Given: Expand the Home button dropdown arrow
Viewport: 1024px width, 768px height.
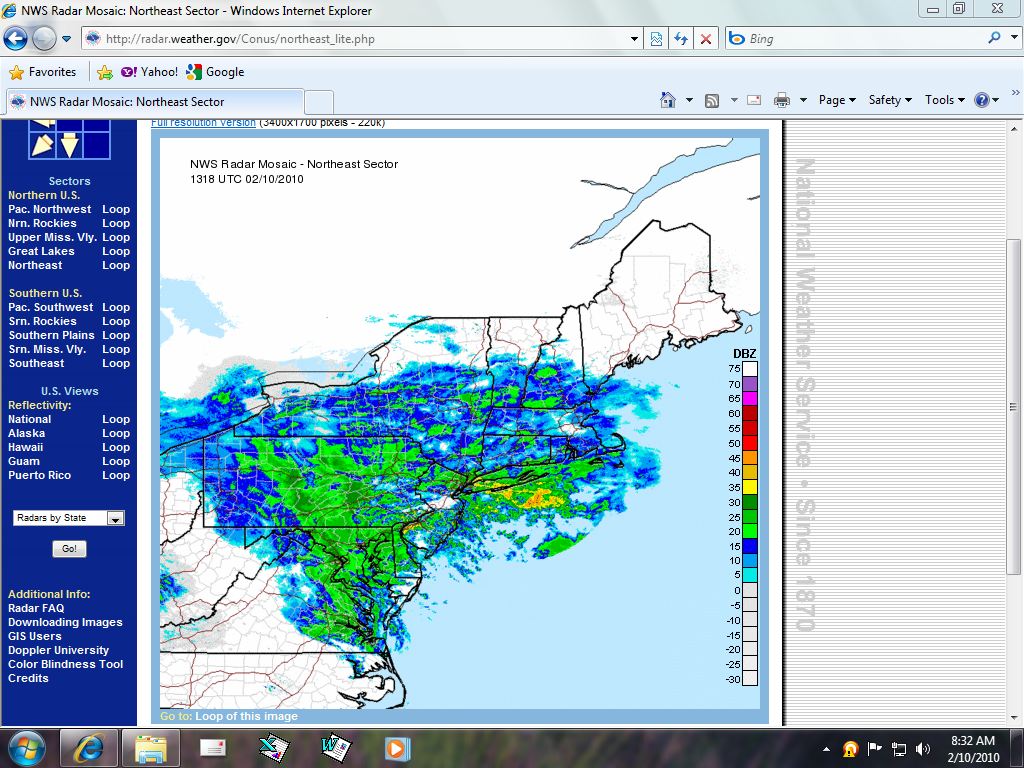Looking at the screenshot, I should tap(689, 100).
